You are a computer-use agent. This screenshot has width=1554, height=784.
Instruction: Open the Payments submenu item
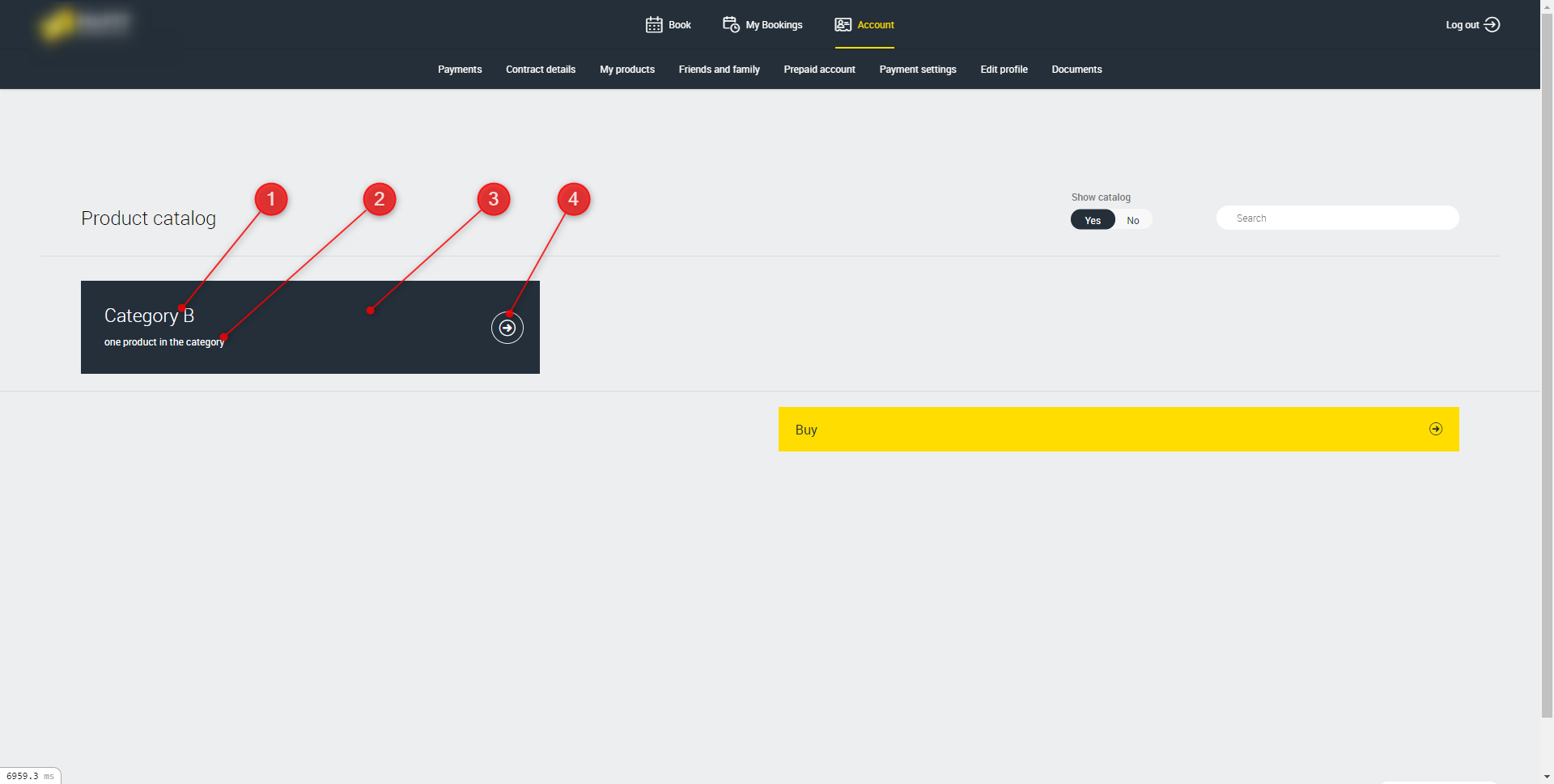click(460, 70)
